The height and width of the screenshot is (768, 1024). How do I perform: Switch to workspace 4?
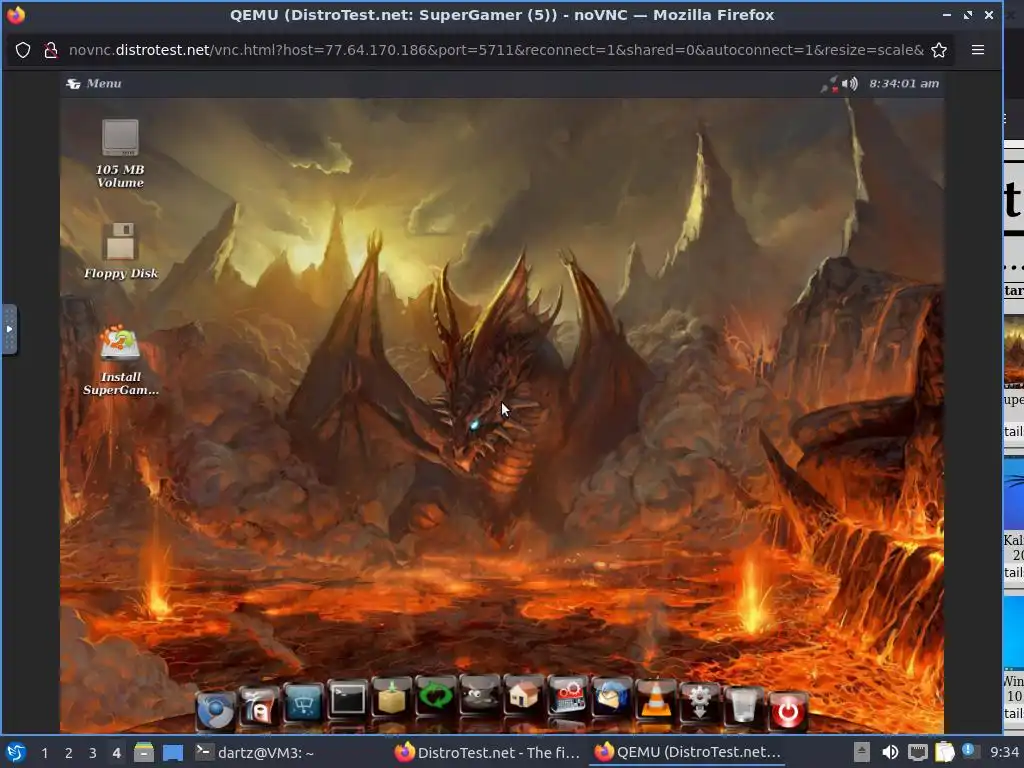click(x=116, y=753)
